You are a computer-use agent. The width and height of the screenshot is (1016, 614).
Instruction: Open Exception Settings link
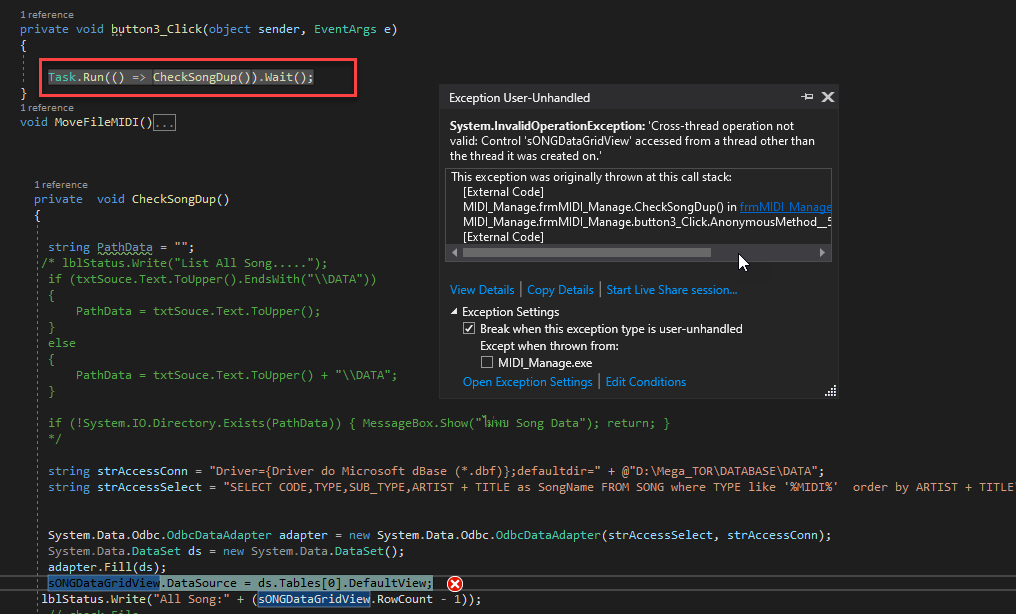click(x=527, y=382)
